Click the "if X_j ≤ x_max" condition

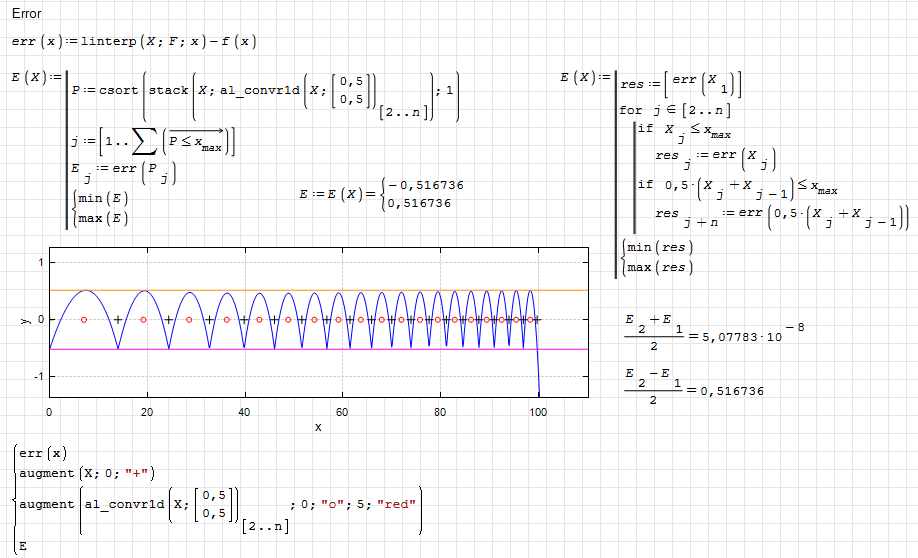(690, 131)
